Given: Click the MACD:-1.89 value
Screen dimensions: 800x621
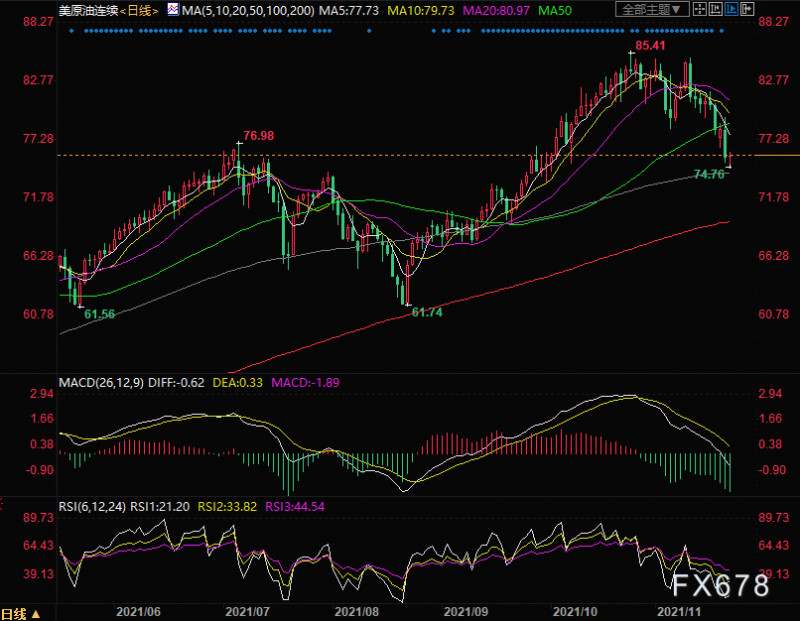Looking at the screenshot, I should (x=305, y=383).
